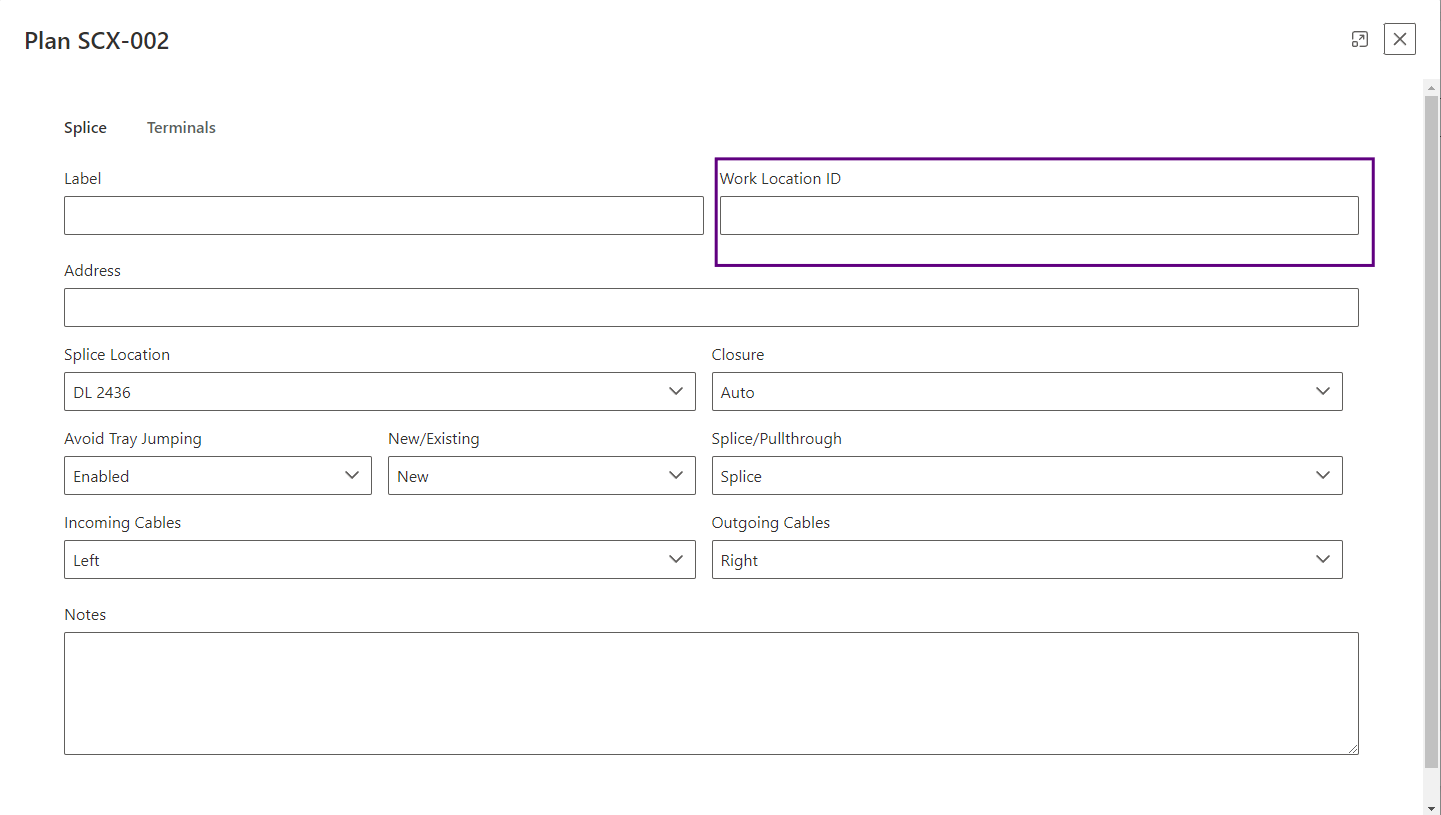
Task: Focus the Label input field
Action: tap(384, 216)
